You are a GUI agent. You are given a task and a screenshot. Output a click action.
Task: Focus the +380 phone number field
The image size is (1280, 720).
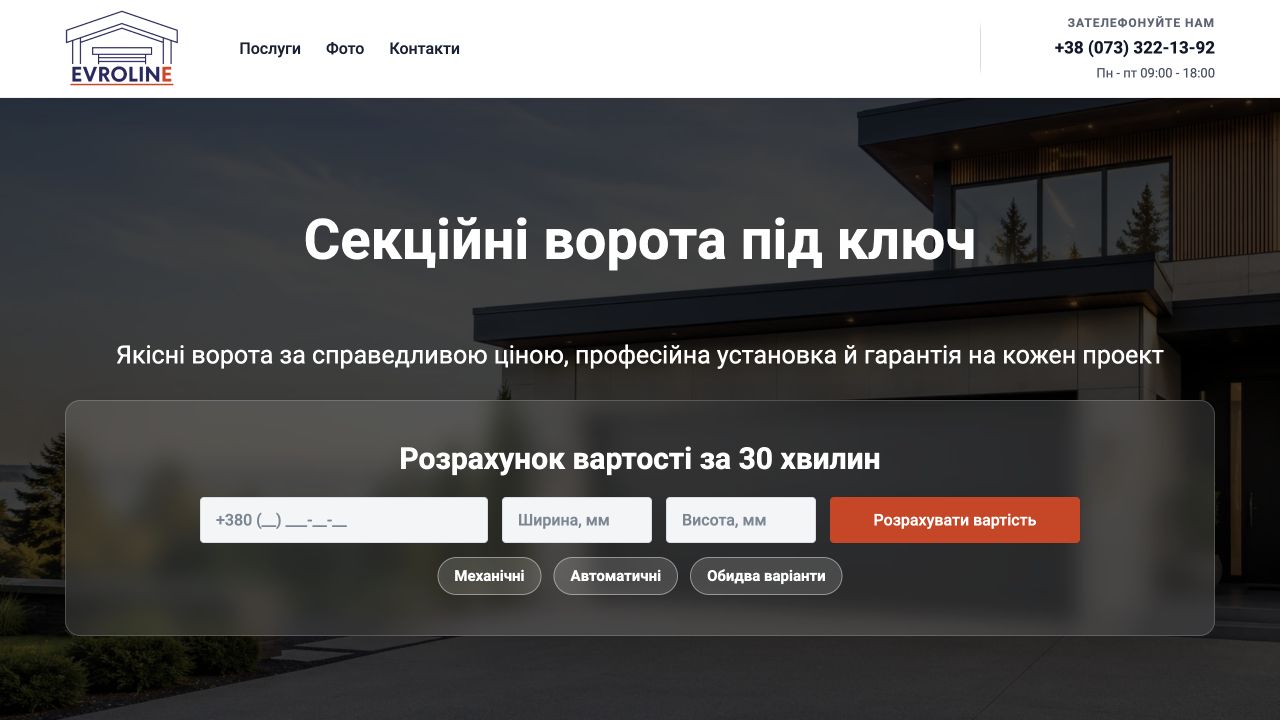coord(344,520)
